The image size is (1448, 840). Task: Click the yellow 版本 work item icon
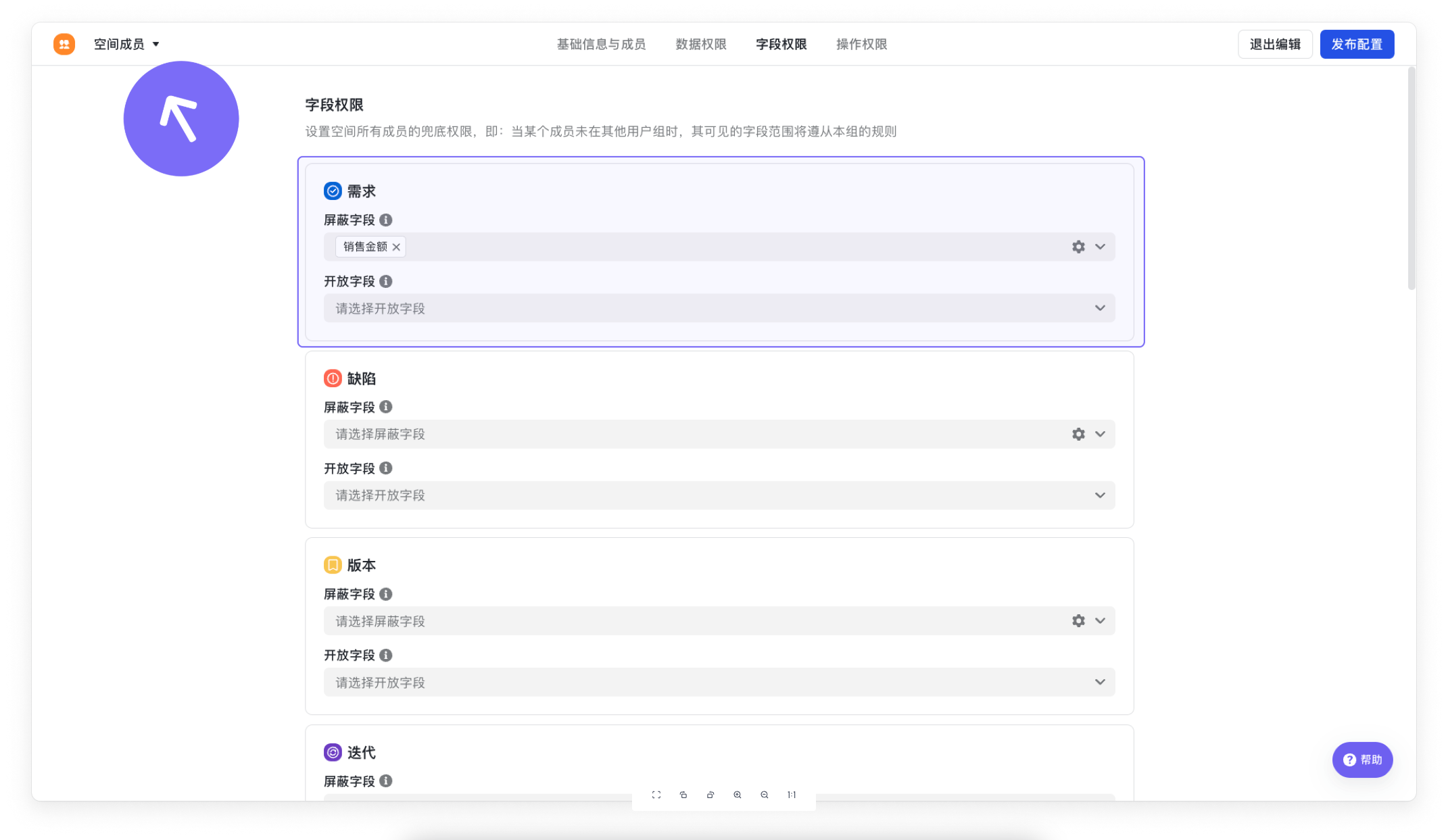pos(333,565)
